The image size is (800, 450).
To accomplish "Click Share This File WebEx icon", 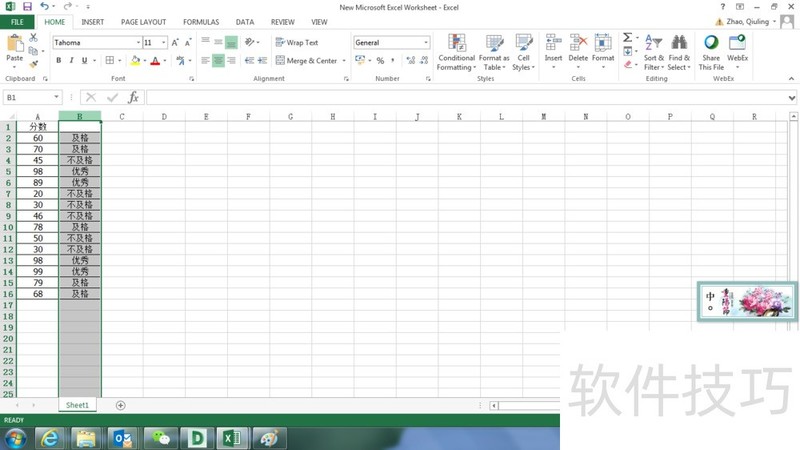I will 711,52.
